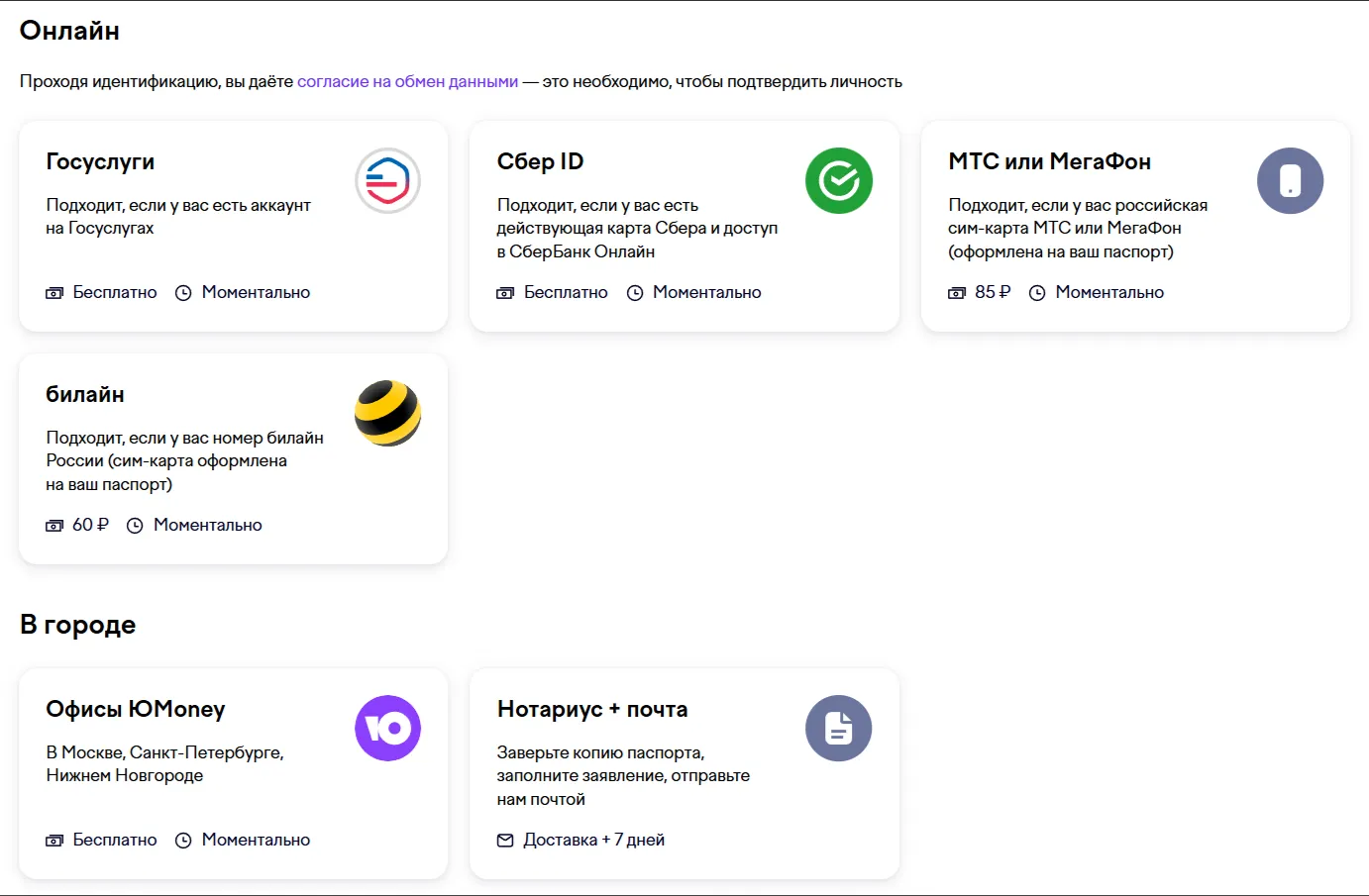Screen dimensions: 1369x896
Task: Click Моментально in the Сбер ID card
Action: 707,292
